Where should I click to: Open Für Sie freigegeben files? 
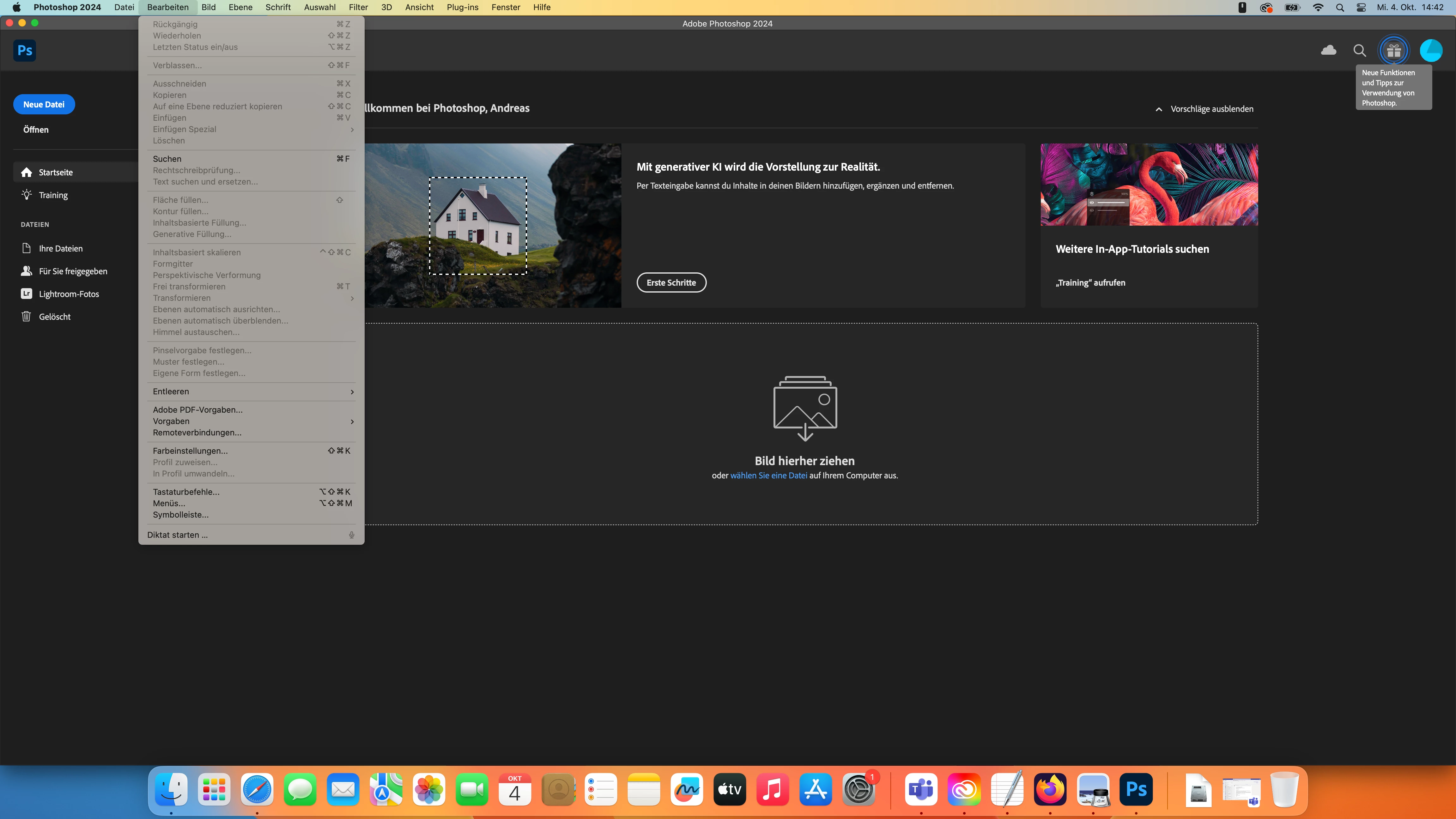[x=73, y=271]
